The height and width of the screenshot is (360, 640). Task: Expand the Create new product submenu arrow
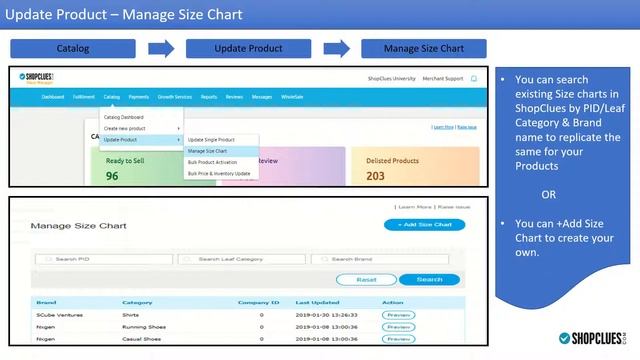coord(178,129)
